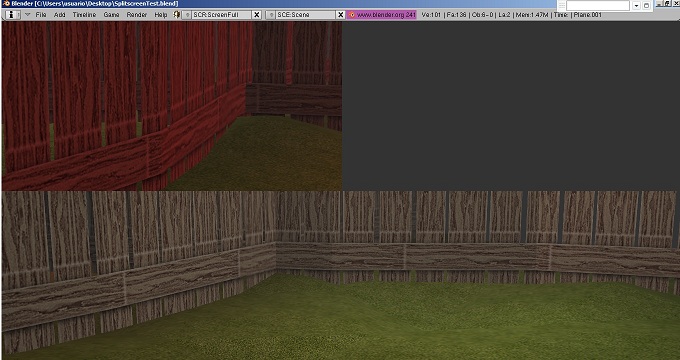Click the Blender logo icon in title bar
The width and height of the screenshot is (680, 360).
click(x=6, y=3)
